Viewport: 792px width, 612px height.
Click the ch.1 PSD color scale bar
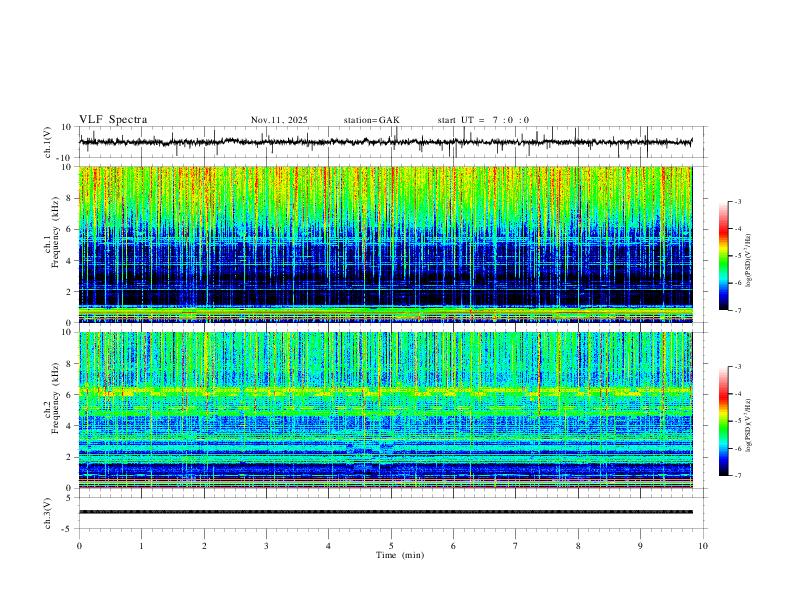723,256
